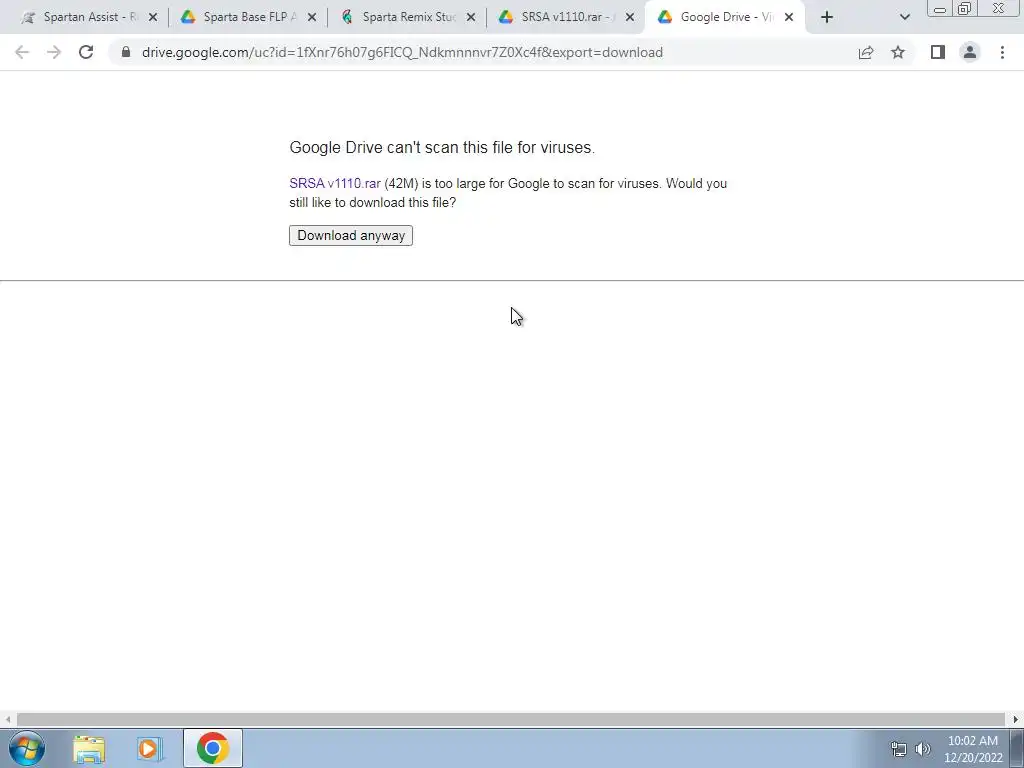Screen dimensions: 1024x768
Task: View site security lock information
Action: click(x=126, y=52)
